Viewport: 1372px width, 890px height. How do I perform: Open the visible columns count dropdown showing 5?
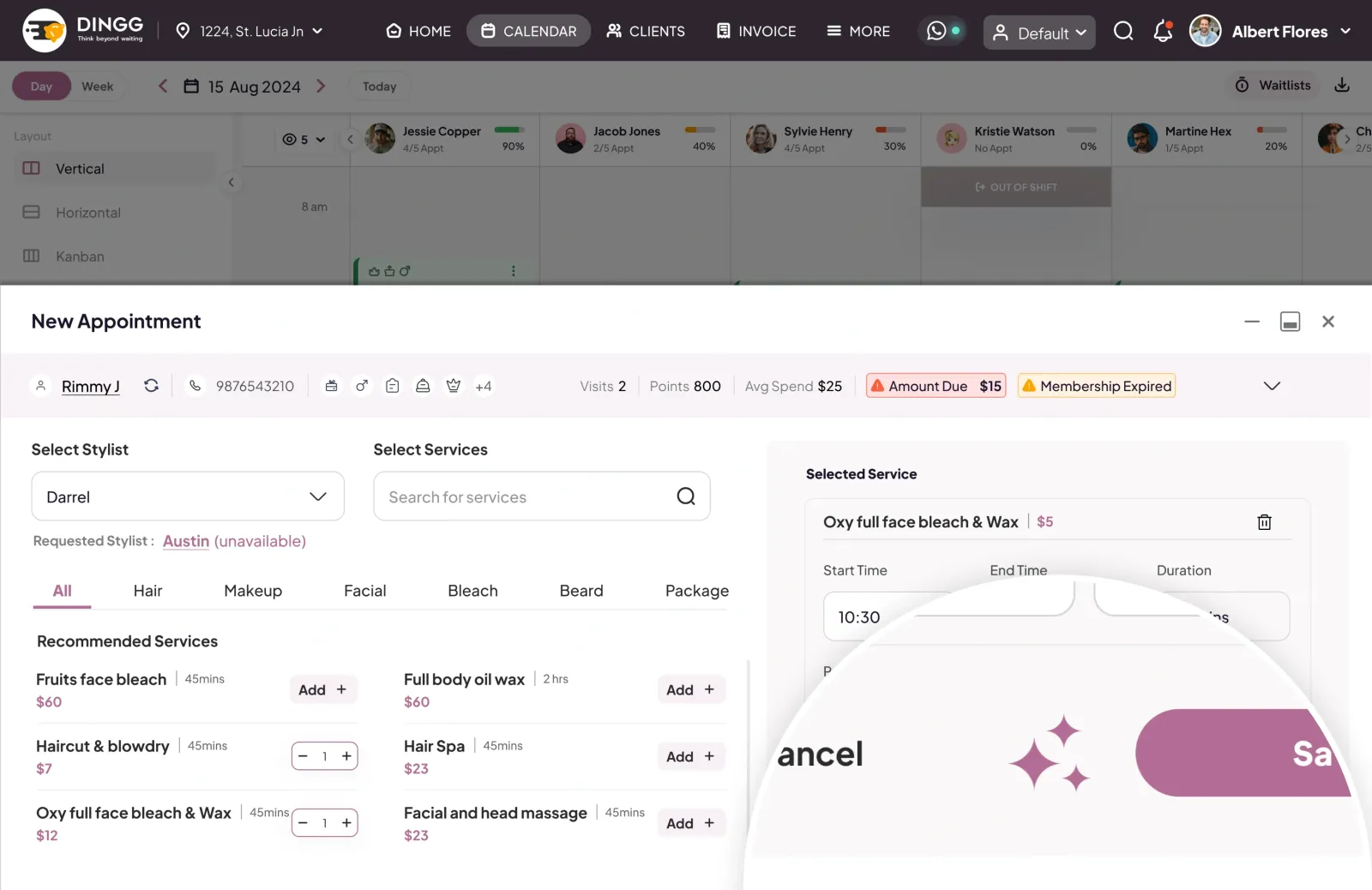(304, 139)
